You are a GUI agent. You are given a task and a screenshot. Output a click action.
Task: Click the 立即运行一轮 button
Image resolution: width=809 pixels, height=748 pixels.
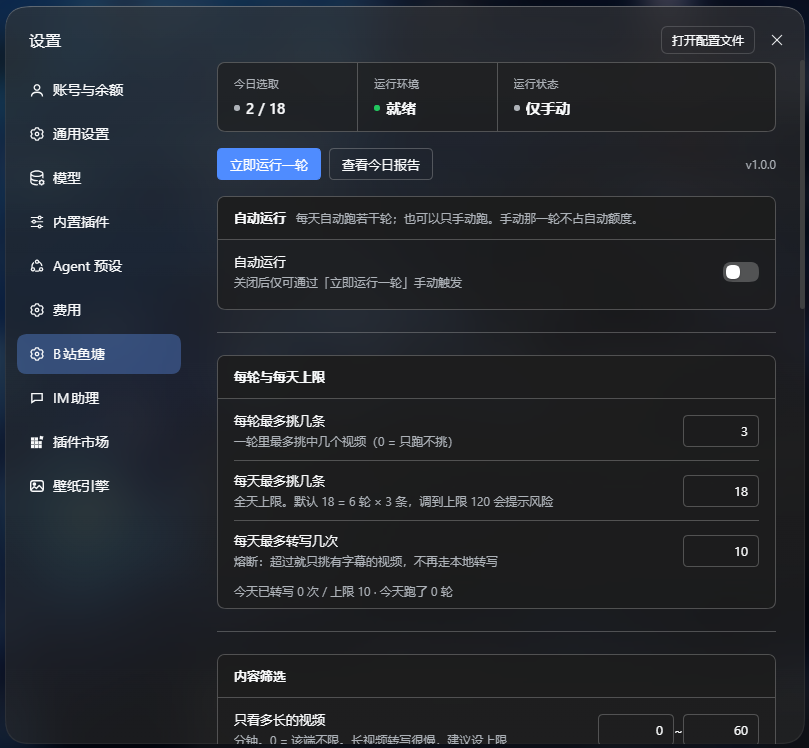269,165
